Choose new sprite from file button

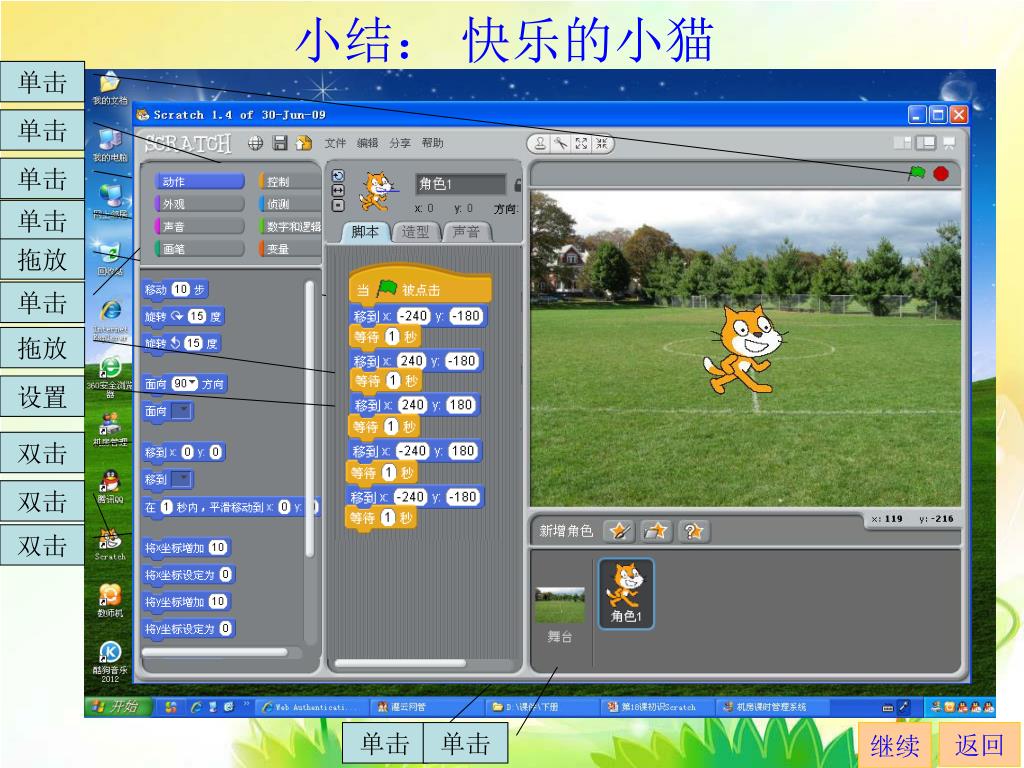point(656,531)
